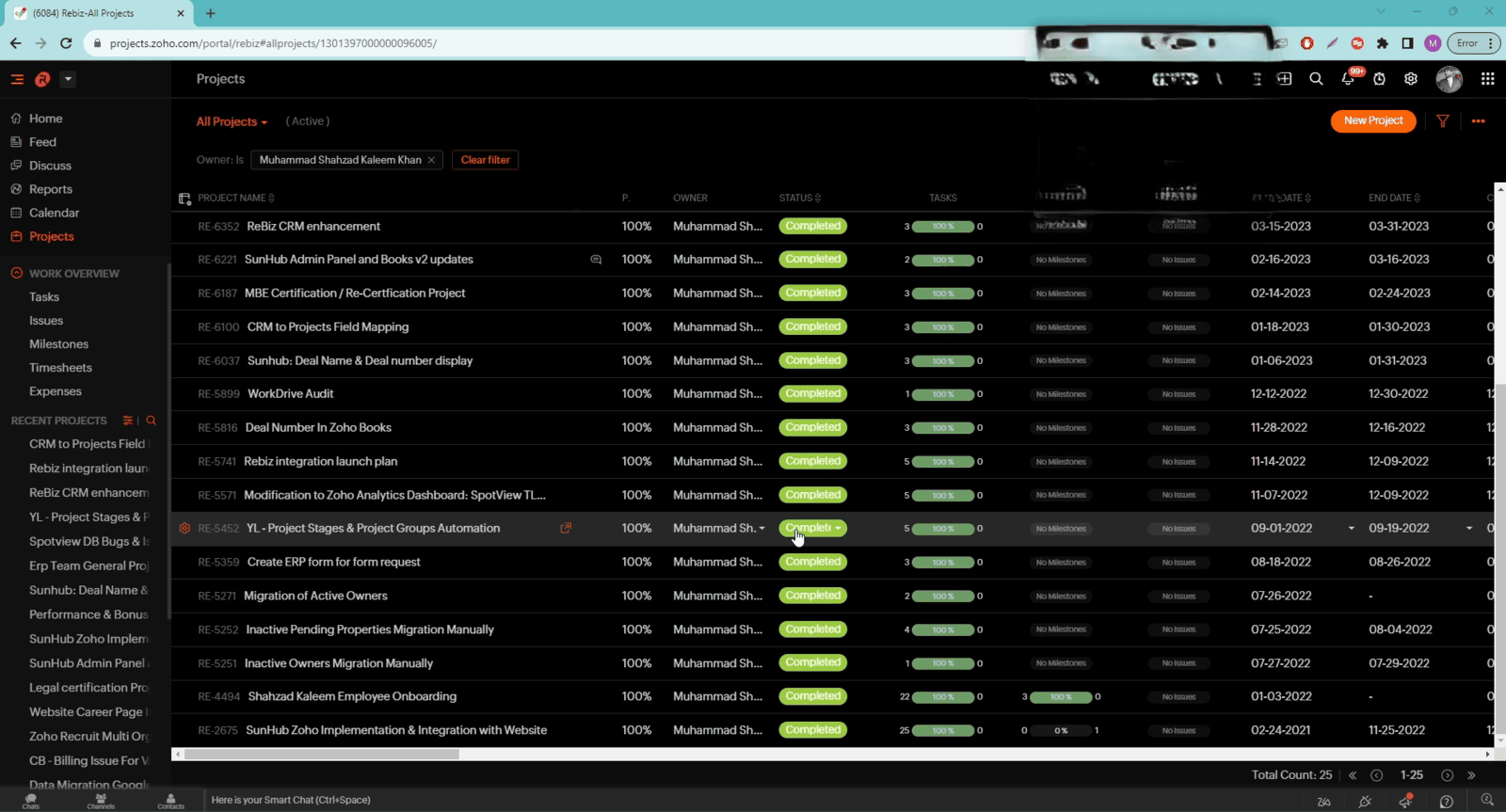Click task progress bar of WorkDrive Audit
The width and height of the screenshot is (1506, 812).
click(943, 394)
